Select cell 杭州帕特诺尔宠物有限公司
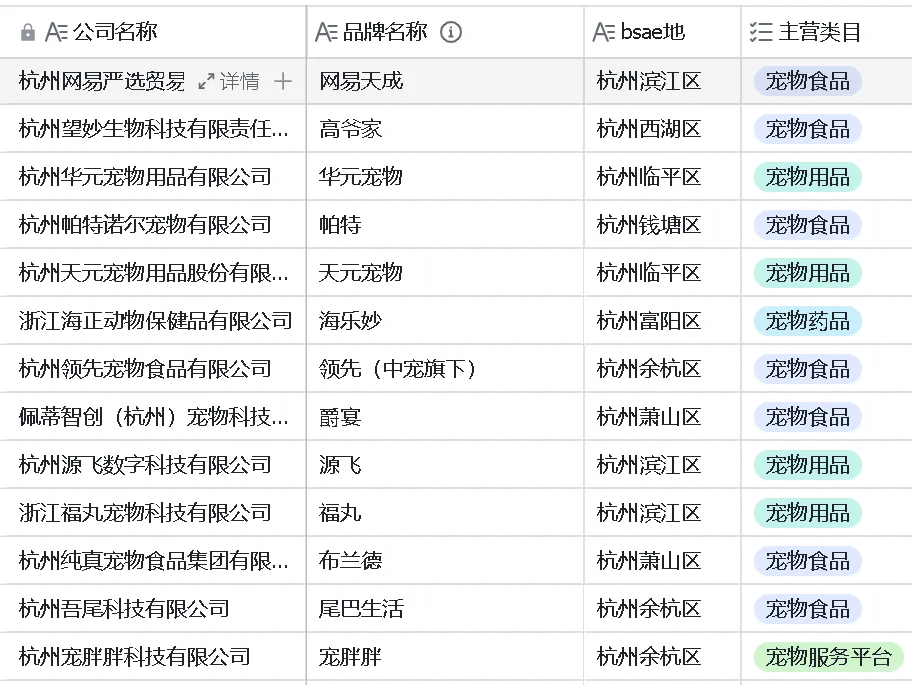Screen dimensions: 912x685 pos(153,225)
